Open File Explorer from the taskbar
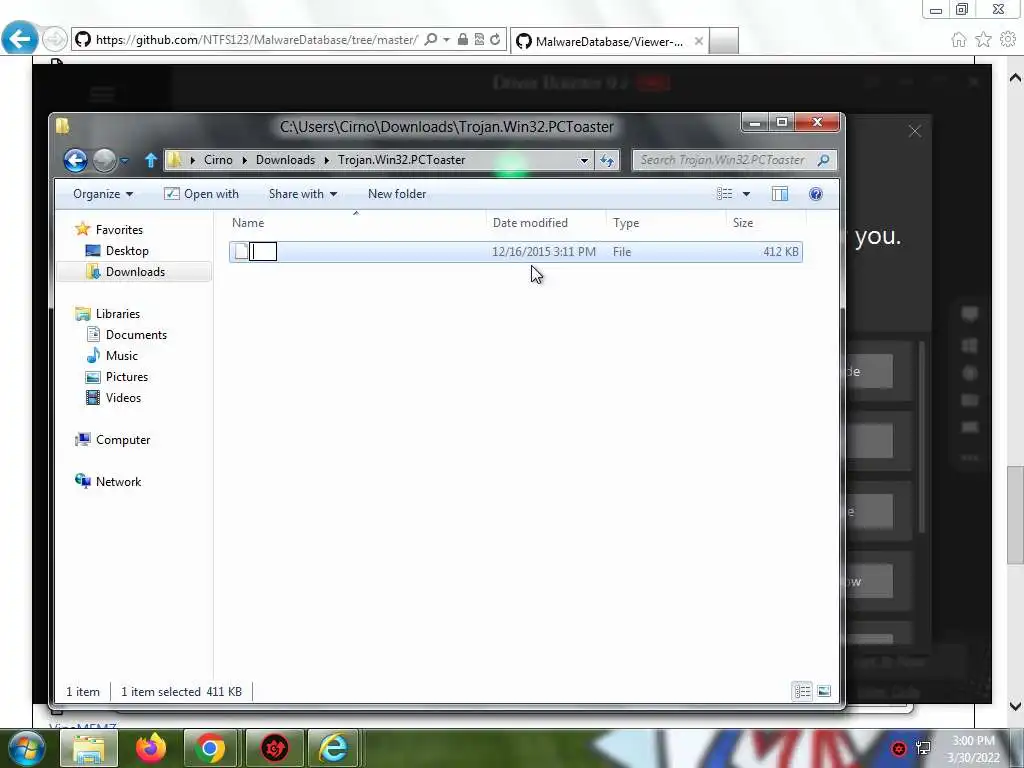 tap(89, 748)
